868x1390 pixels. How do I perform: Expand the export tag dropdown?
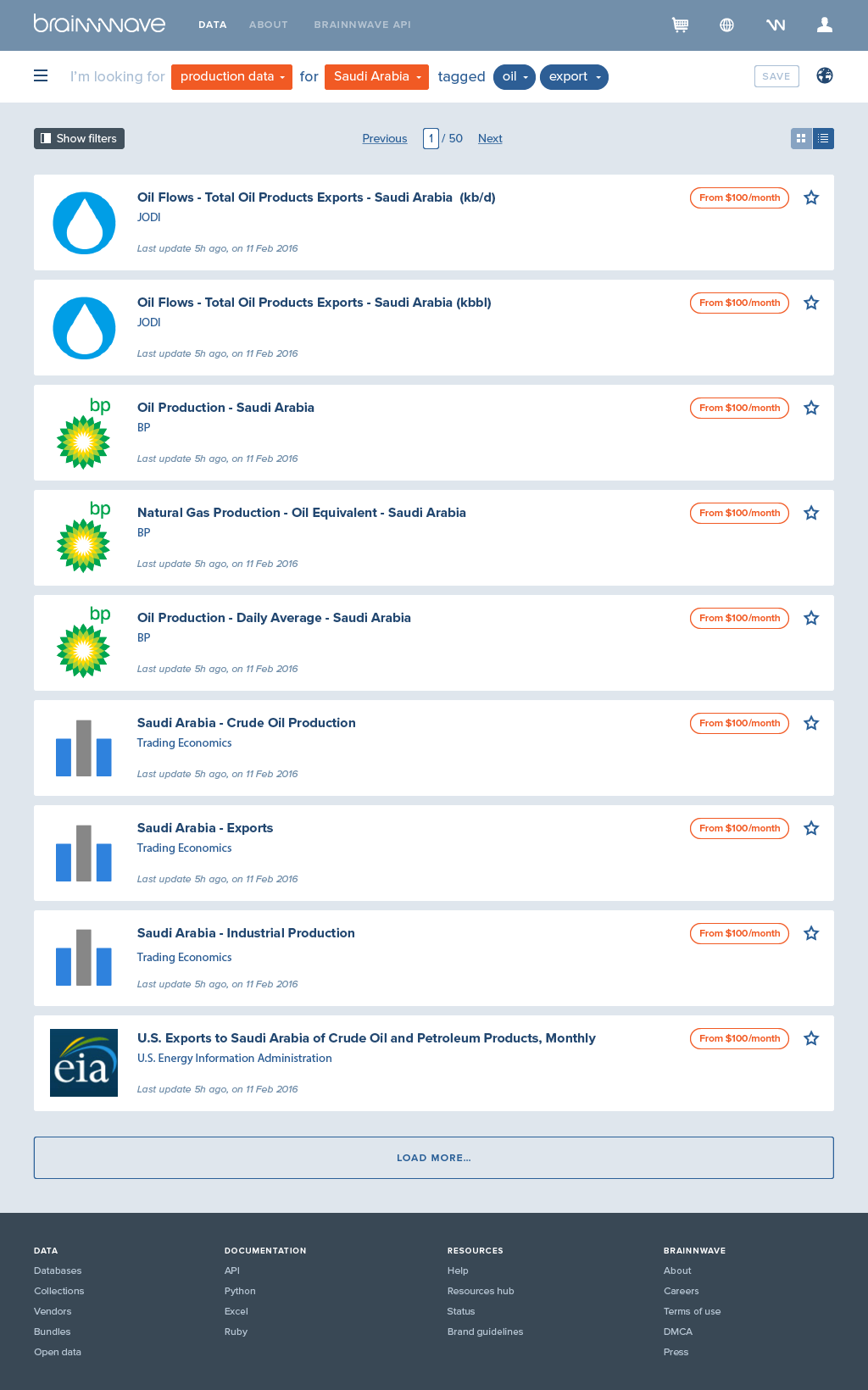click(x=574, y=76)
